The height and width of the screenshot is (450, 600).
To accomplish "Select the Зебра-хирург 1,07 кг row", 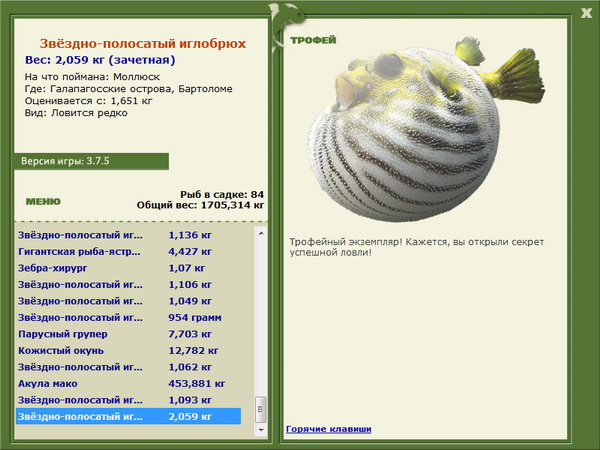I will click(x=128, y=268).
